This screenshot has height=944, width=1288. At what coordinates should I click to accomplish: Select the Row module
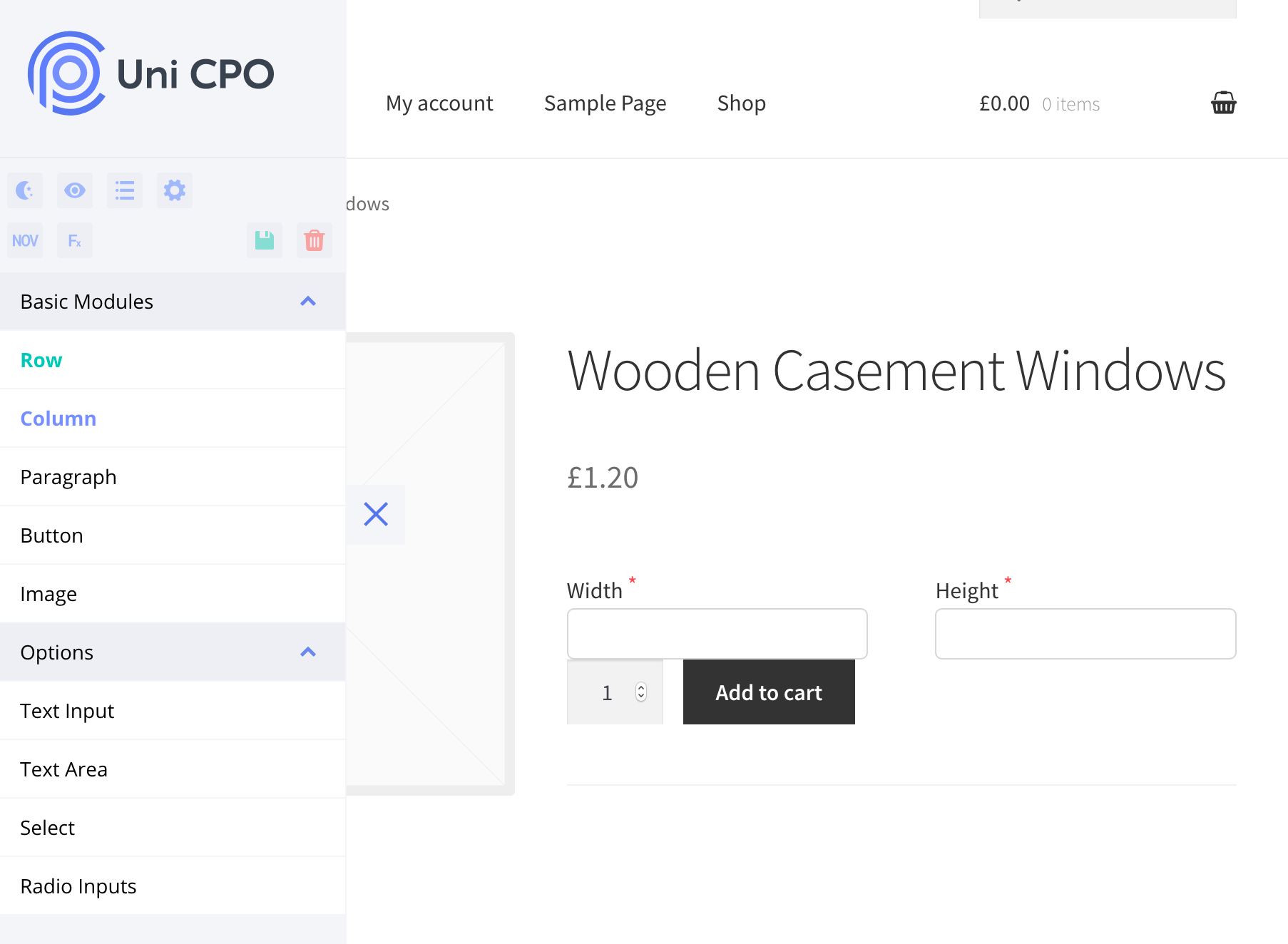coord(41,360)
